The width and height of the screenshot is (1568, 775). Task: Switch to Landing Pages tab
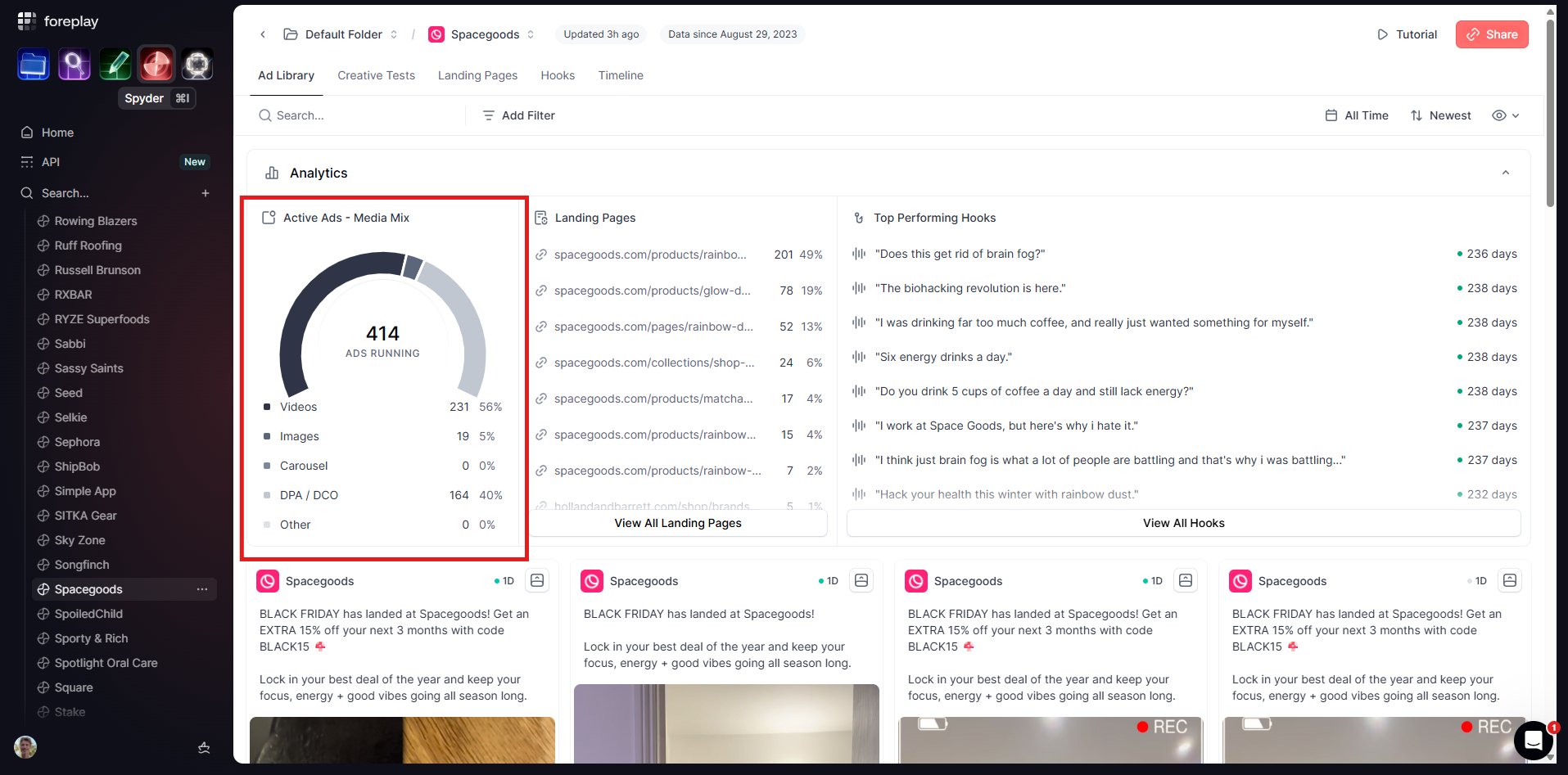(477, 75)
